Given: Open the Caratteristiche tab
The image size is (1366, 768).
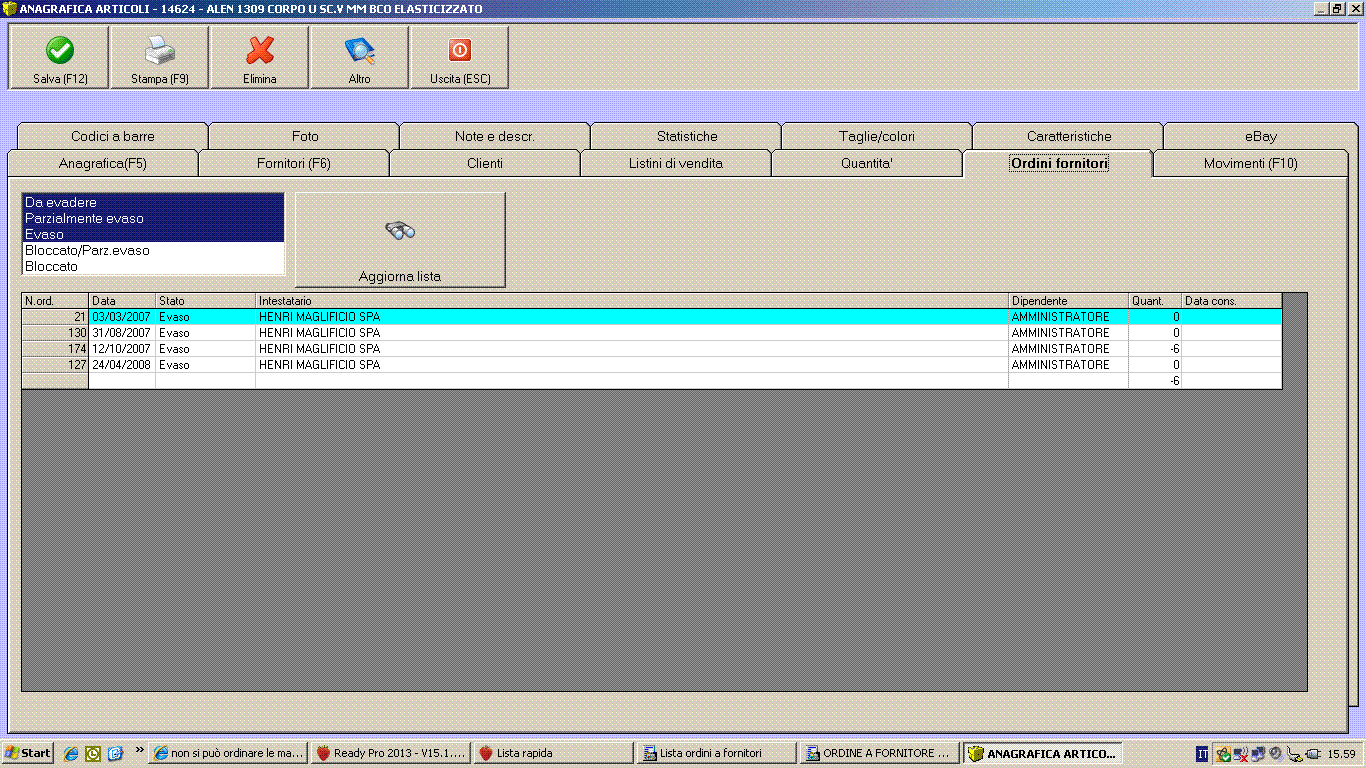Looking at the screenshot, I should pos(1069,136).
